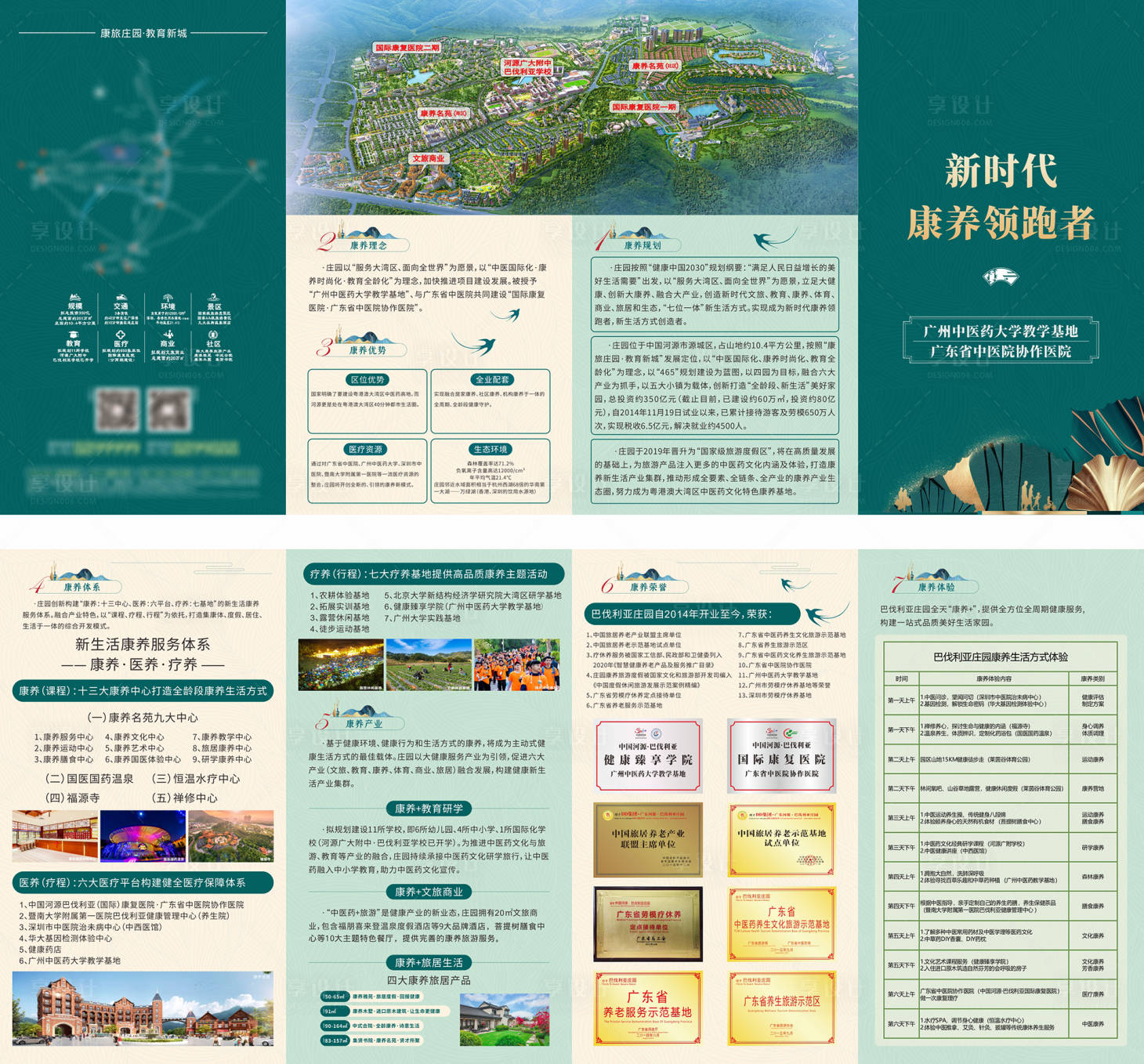The image size is (1144, 1064).
Task: Click the 康养(课程) thirteen centers banner
Action: tap(143, 690)
